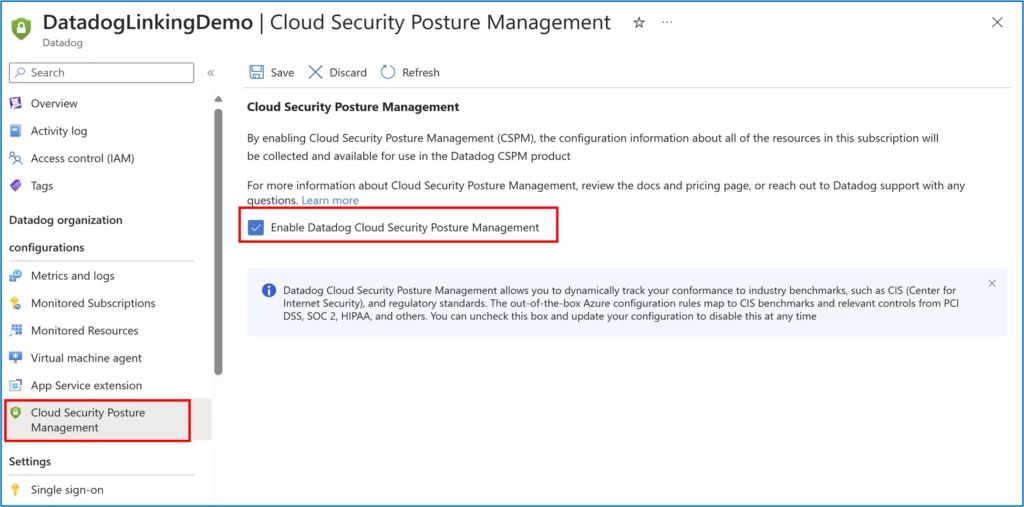Click the Search box in sidebar

(x=102, y=73)
